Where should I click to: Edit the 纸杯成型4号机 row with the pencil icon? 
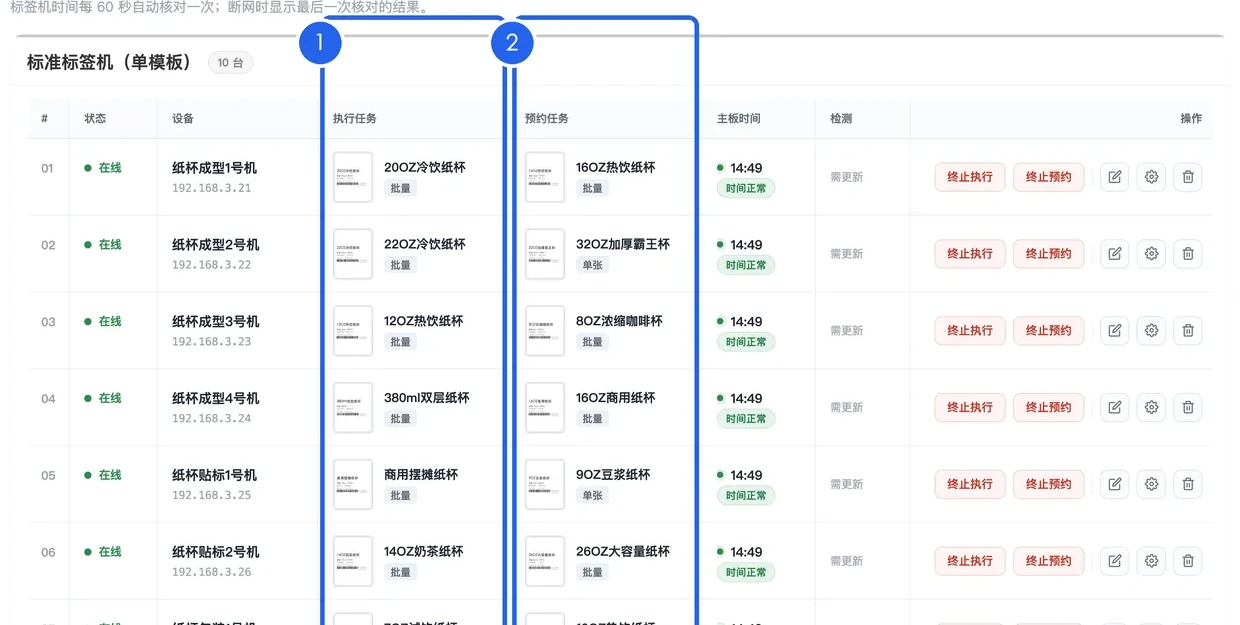(1115, 407)
